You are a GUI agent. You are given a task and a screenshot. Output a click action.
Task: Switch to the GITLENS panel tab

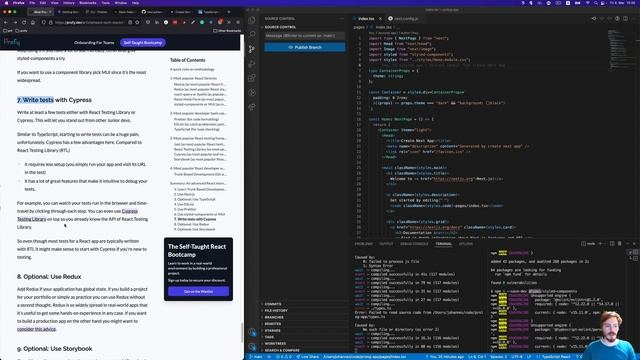tap(466, 244)
